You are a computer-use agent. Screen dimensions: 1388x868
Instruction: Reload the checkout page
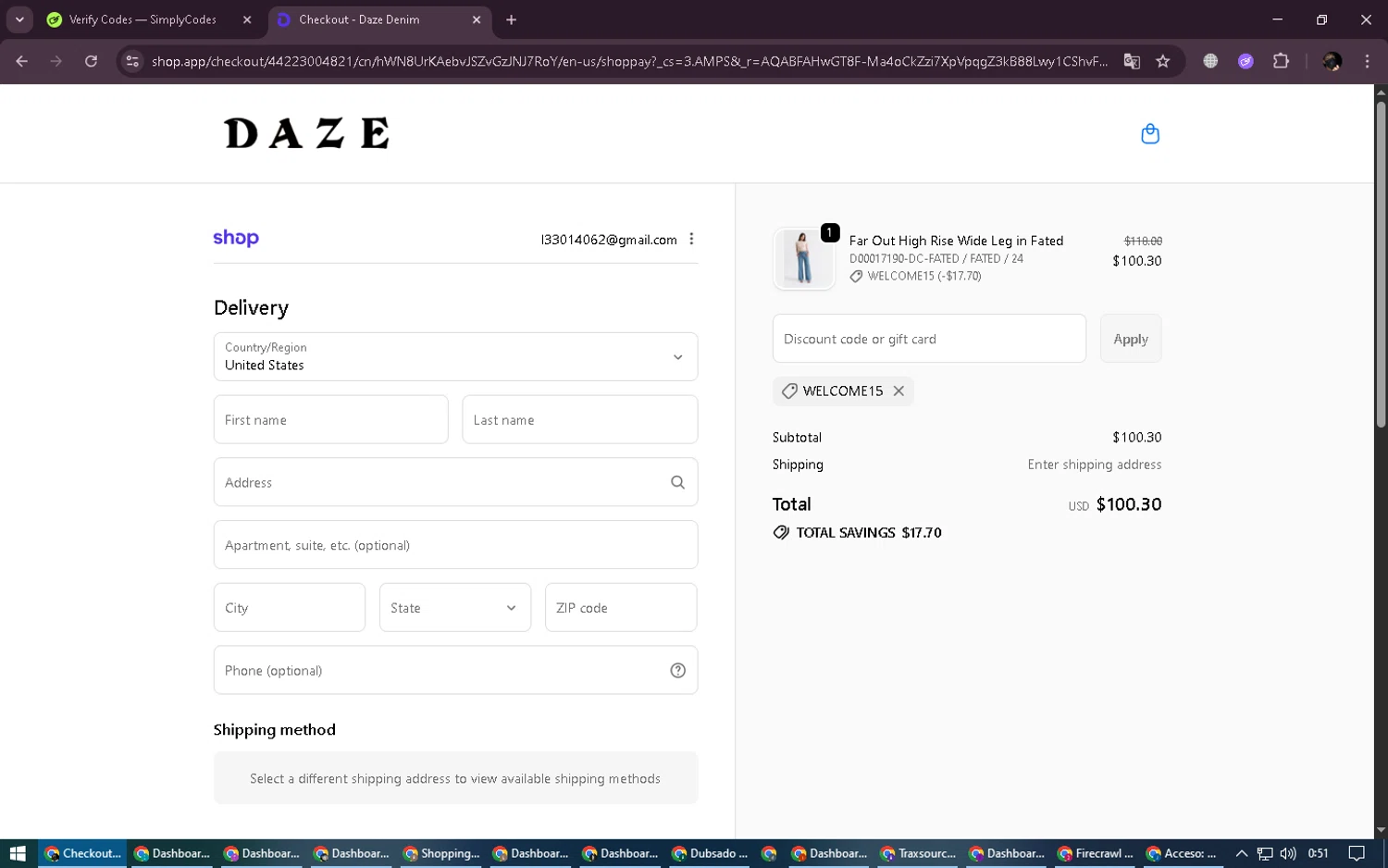(x=91, y=61)
